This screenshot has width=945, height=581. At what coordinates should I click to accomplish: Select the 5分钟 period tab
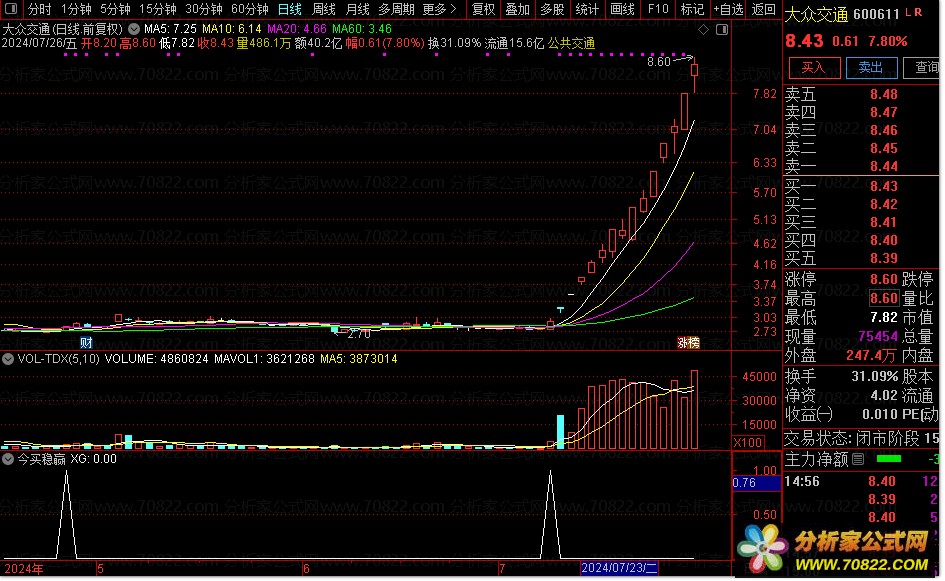point(115,9)
